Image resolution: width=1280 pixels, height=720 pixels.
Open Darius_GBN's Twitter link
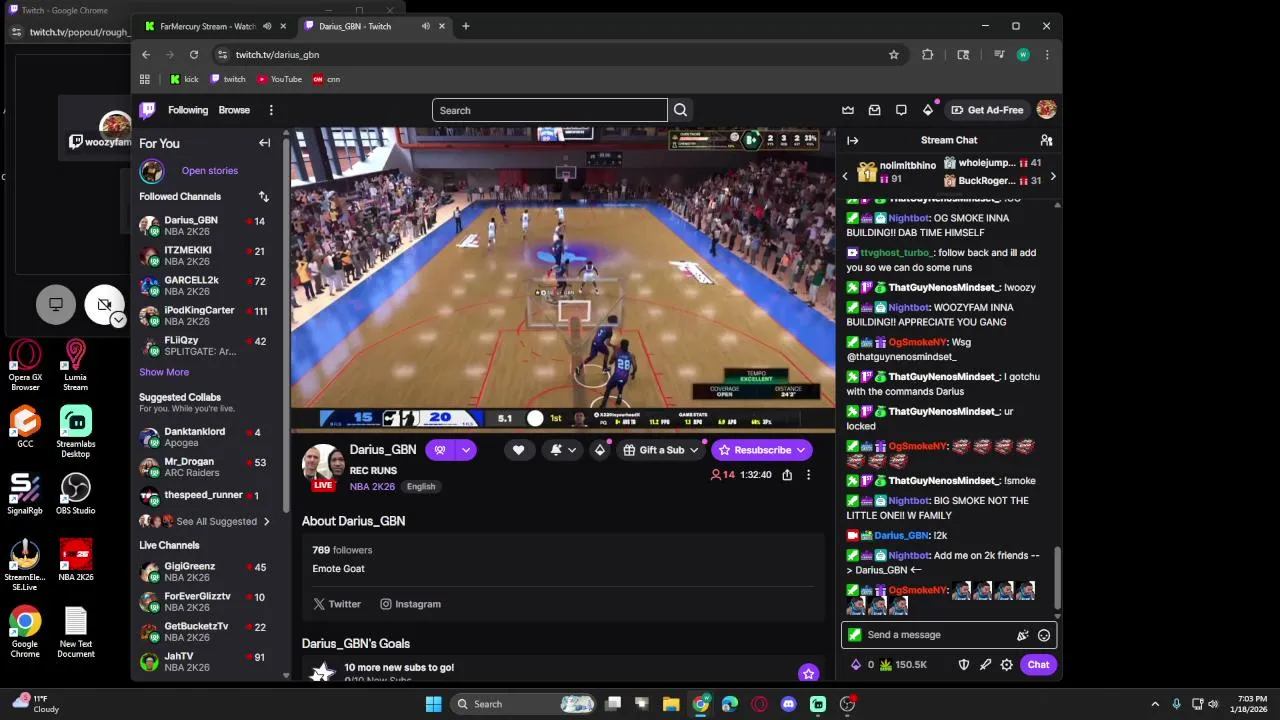[x=337, y=604]
